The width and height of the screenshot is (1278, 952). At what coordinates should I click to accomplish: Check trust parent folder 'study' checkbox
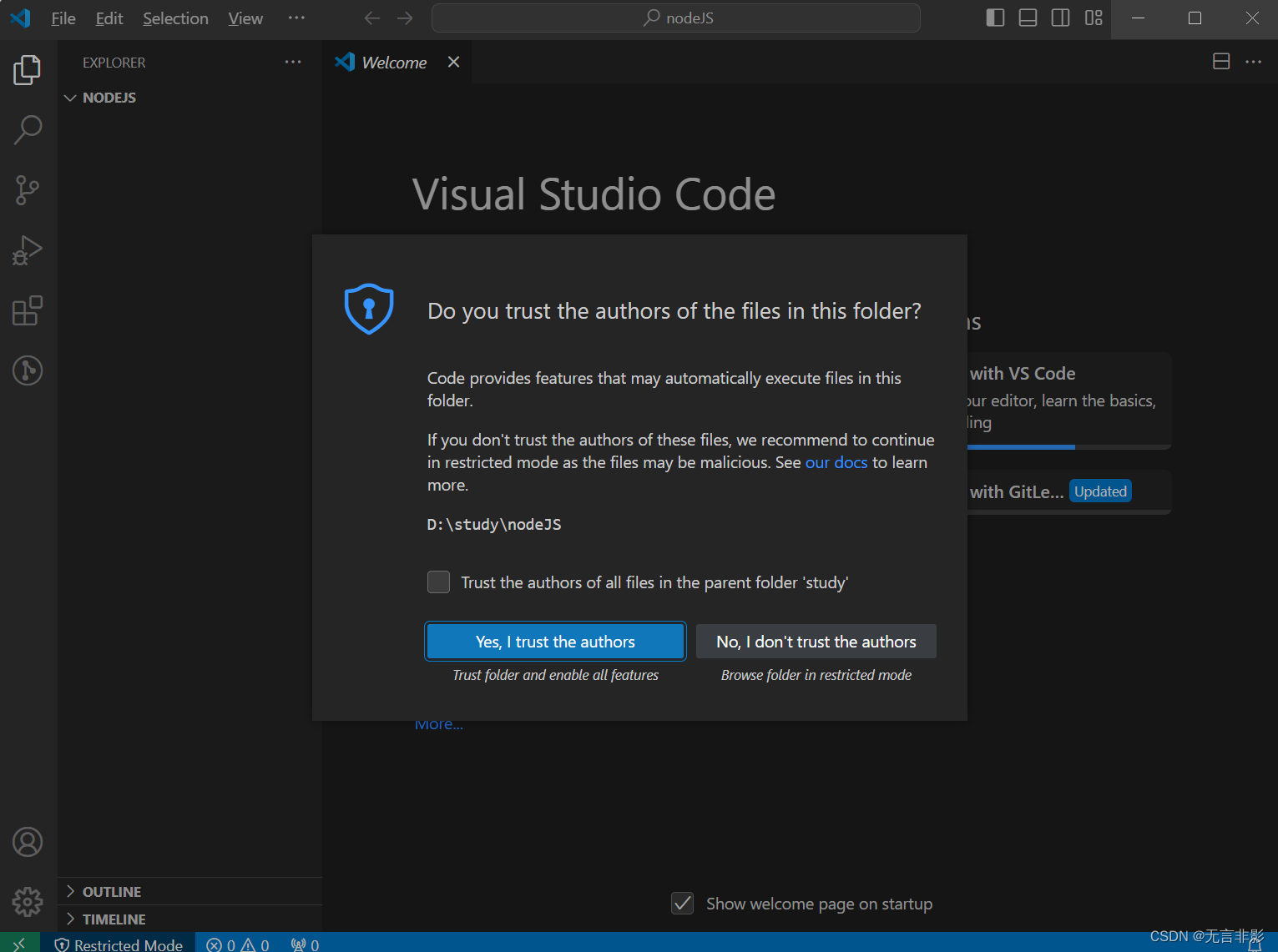click(x=438, y=582)
